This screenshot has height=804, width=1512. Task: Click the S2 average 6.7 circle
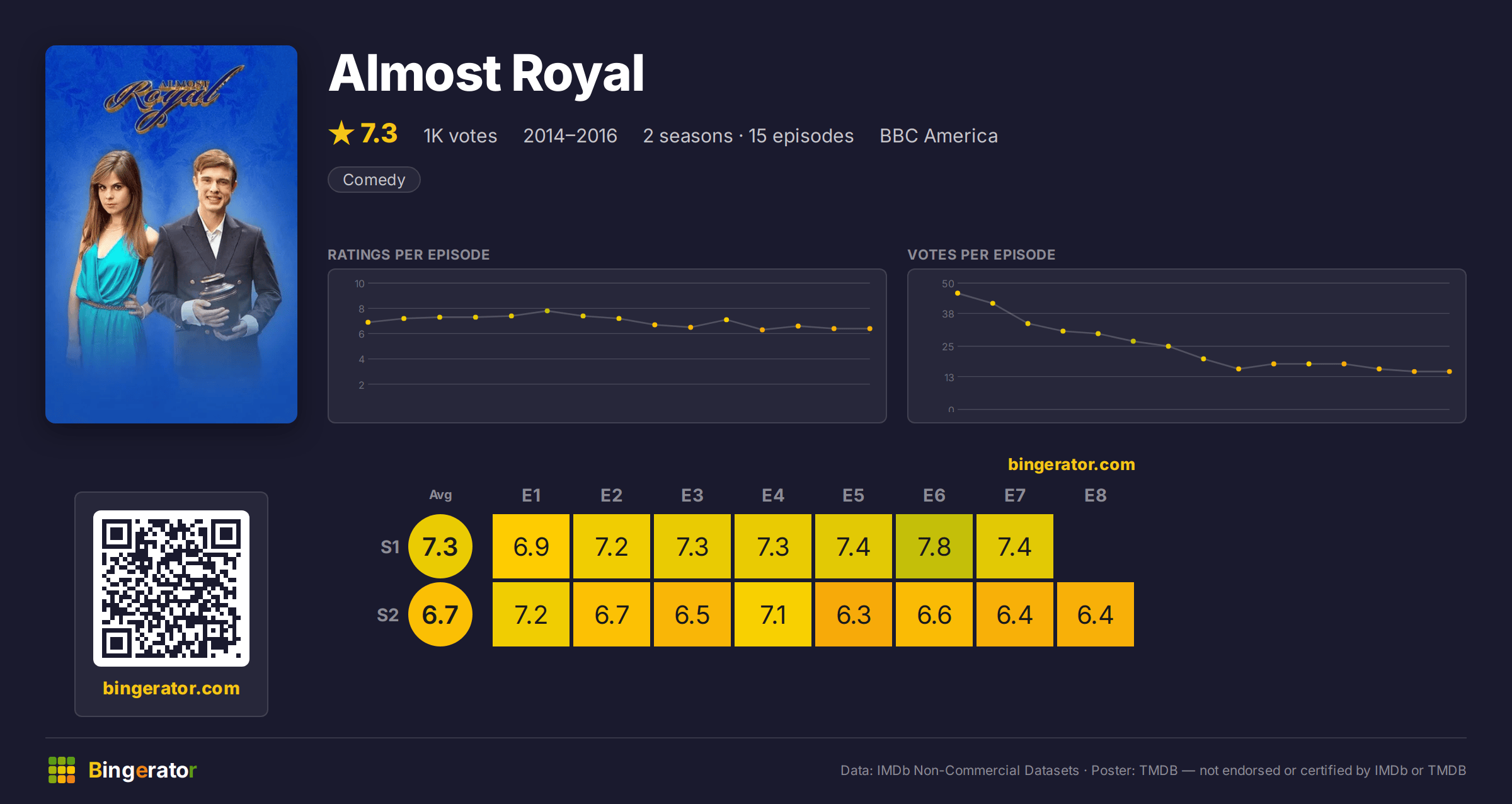point(440,614)
